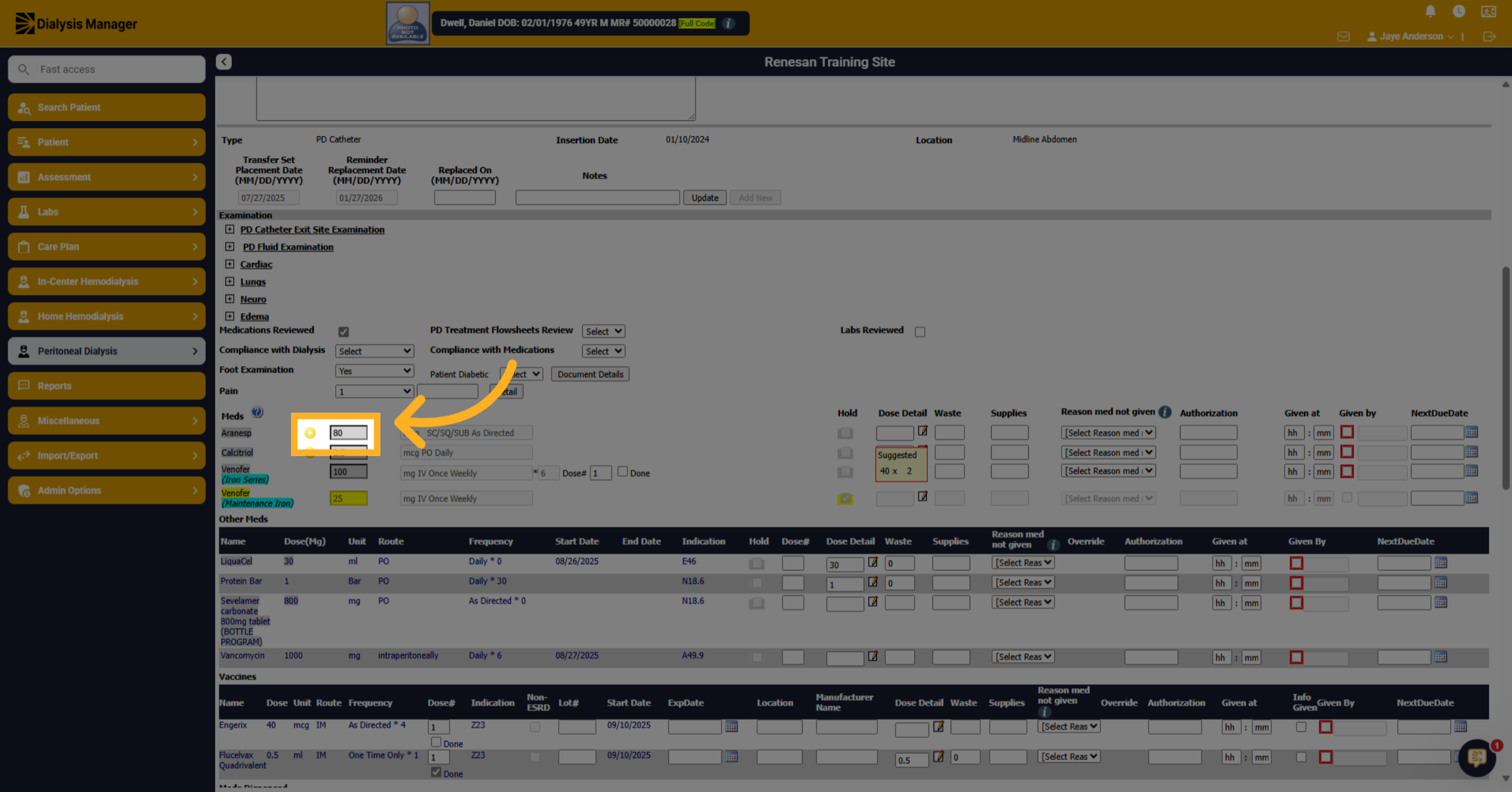Open PD Treatment Flowsheets Review dropdown
The width and height of the screenshot is (1512, 792).
pyautogui.click(x=603, y=331)
